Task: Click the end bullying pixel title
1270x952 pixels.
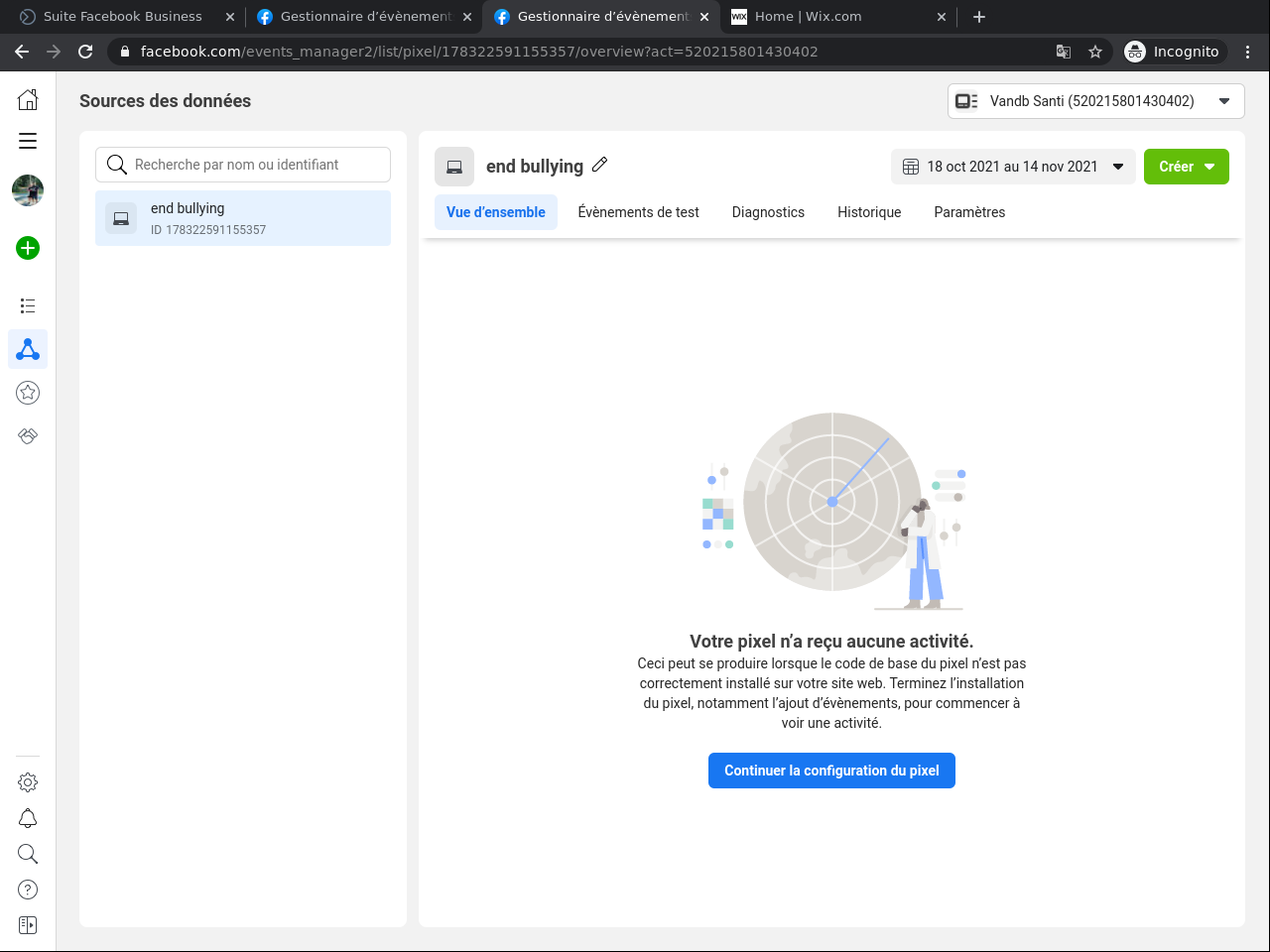Action: (535, 167)
